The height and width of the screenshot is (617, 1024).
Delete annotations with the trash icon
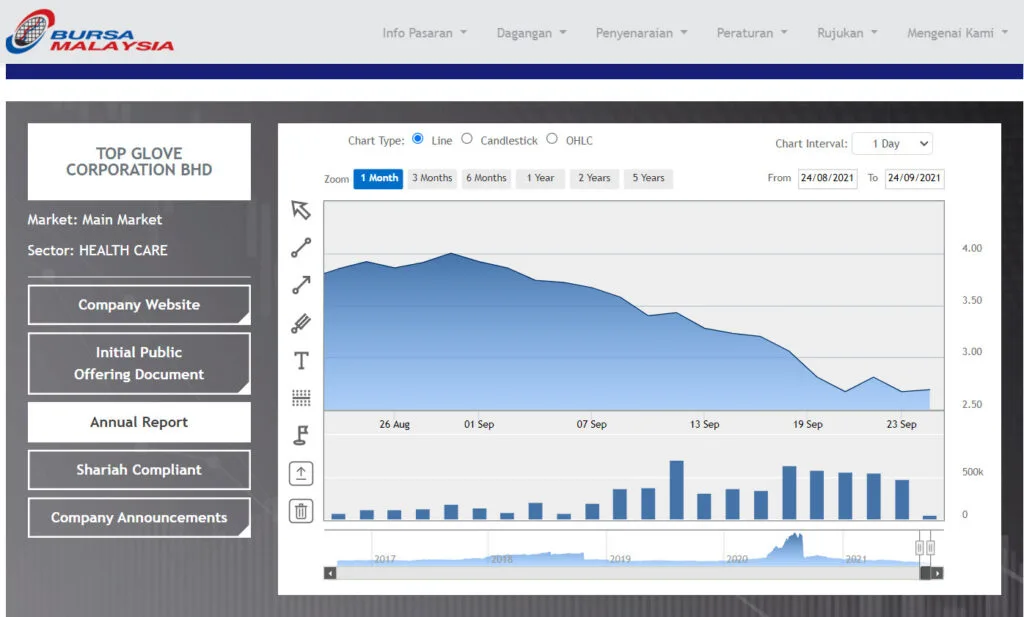point(301,511)
